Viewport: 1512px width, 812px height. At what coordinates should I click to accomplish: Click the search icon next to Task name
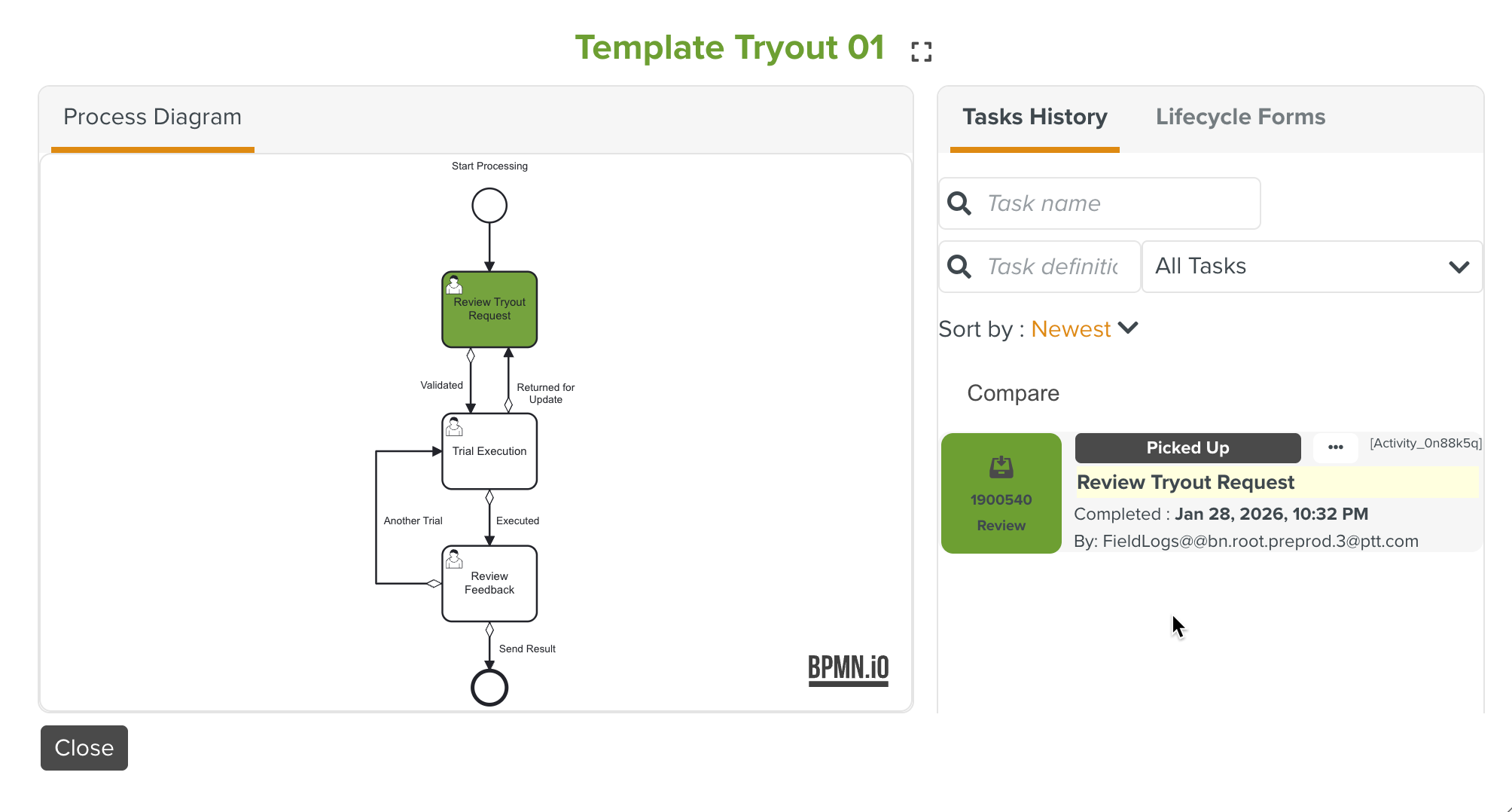(x=959, y=203)
